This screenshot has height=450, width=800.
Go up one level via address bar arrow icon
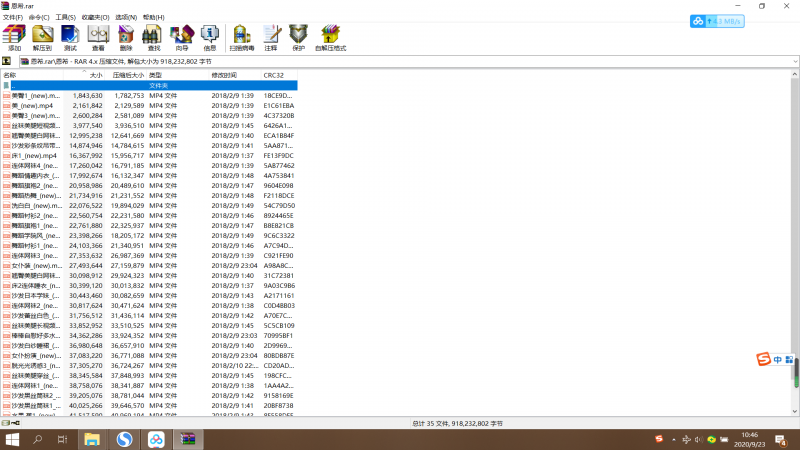coord(7,62)
